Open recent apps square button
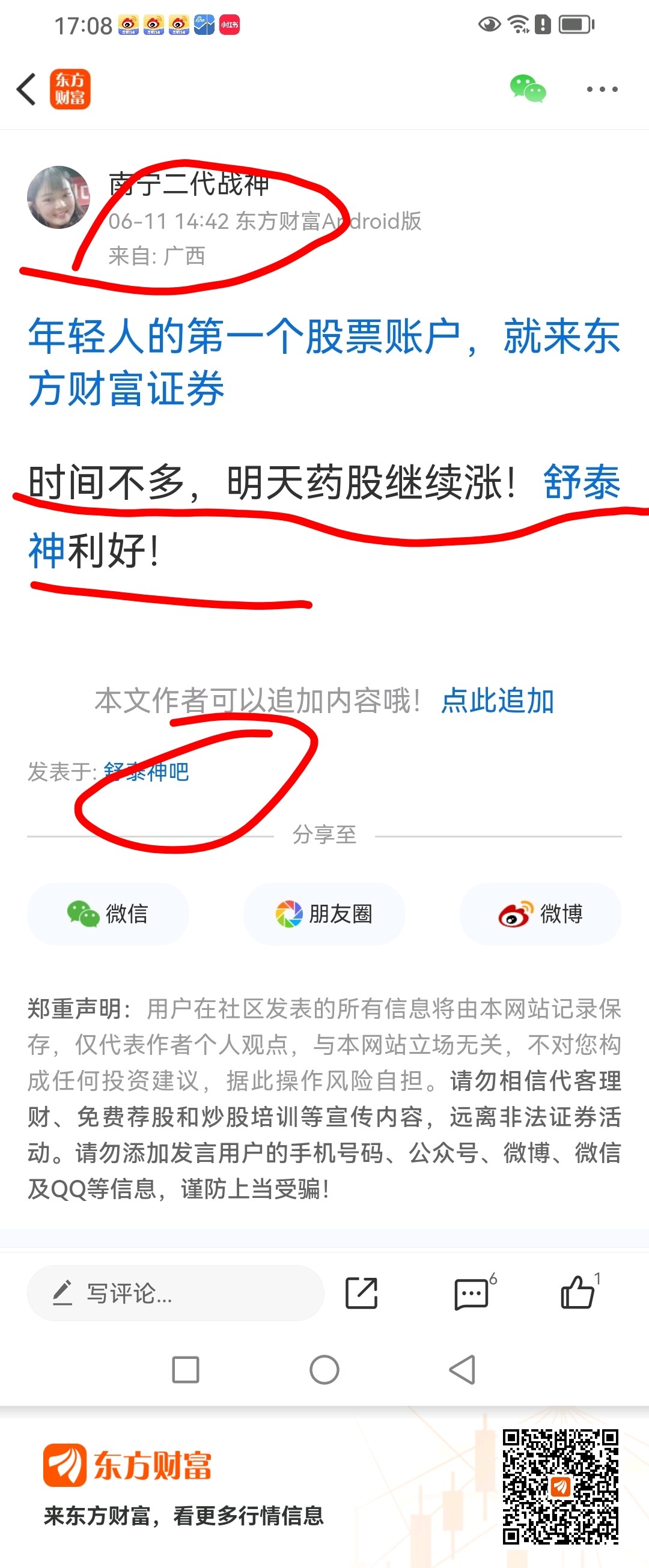Viewport: 649px width, 1568px height. 186,1370
